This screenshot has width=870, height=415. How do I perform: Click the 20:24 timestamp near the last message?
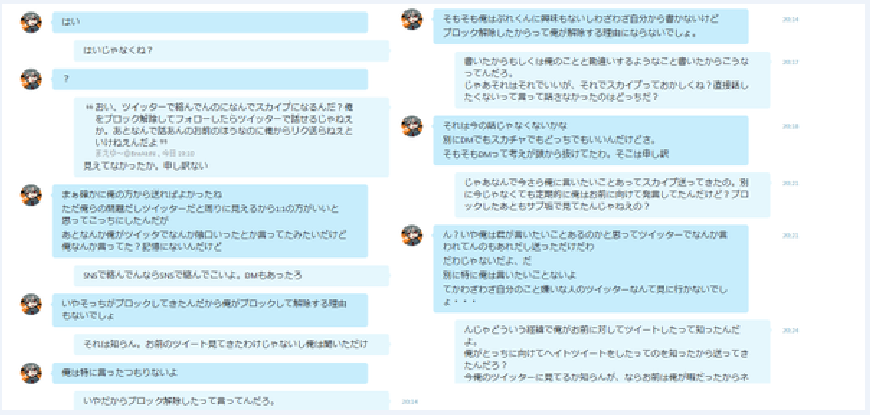click(x=790, y=331)
